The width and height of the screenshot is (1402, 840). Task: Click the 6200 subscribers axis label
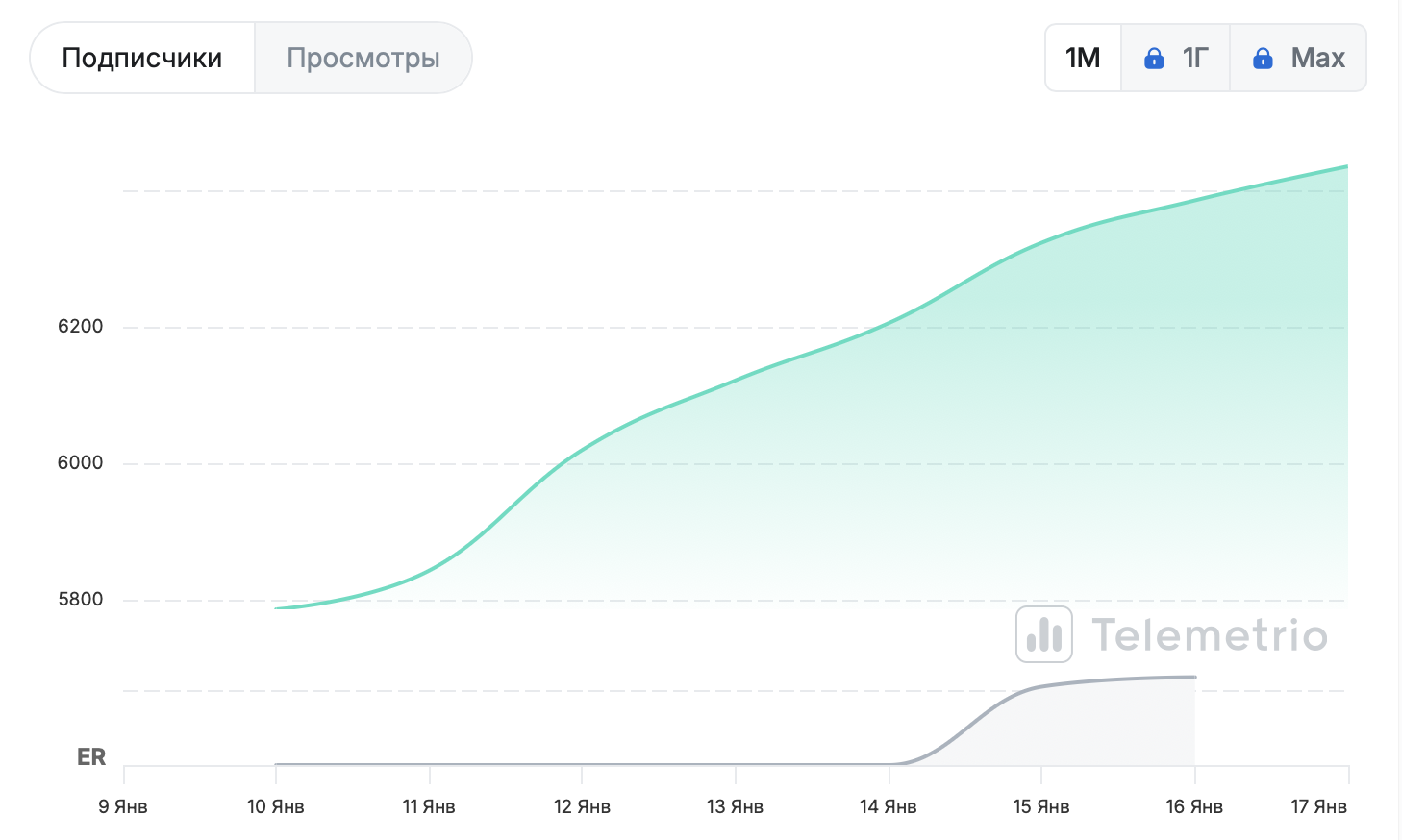[x=80, y=327]
